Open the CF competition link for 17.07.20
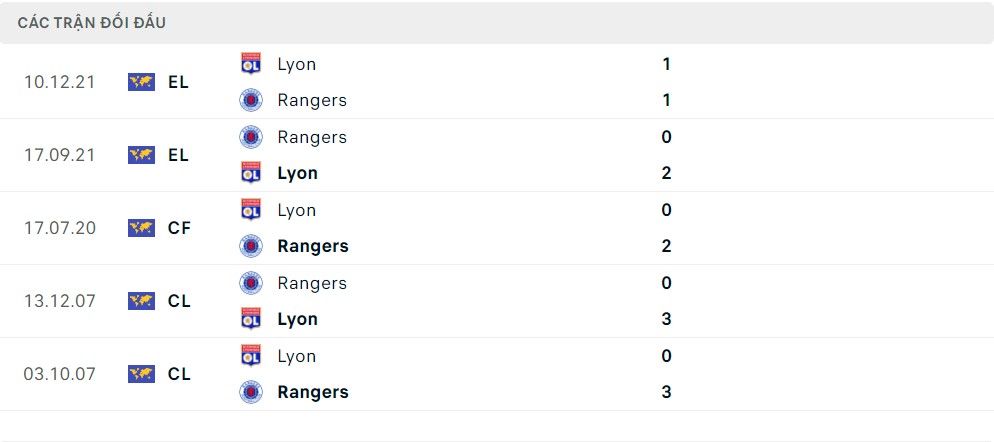This screenshot has height=442, width=994. pos(180,228)
